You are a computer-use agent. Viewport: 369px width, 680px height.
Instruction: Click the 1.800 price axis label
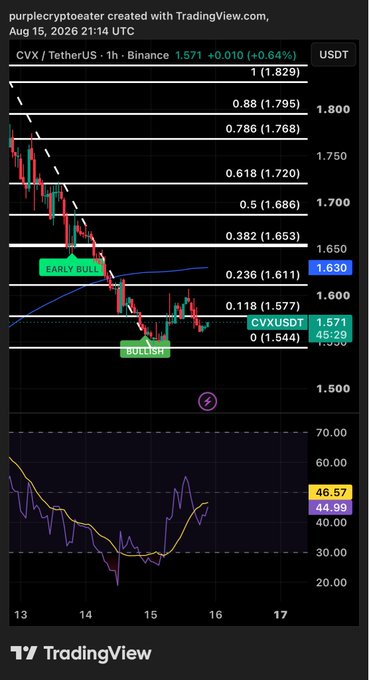[x=333, y=109]
